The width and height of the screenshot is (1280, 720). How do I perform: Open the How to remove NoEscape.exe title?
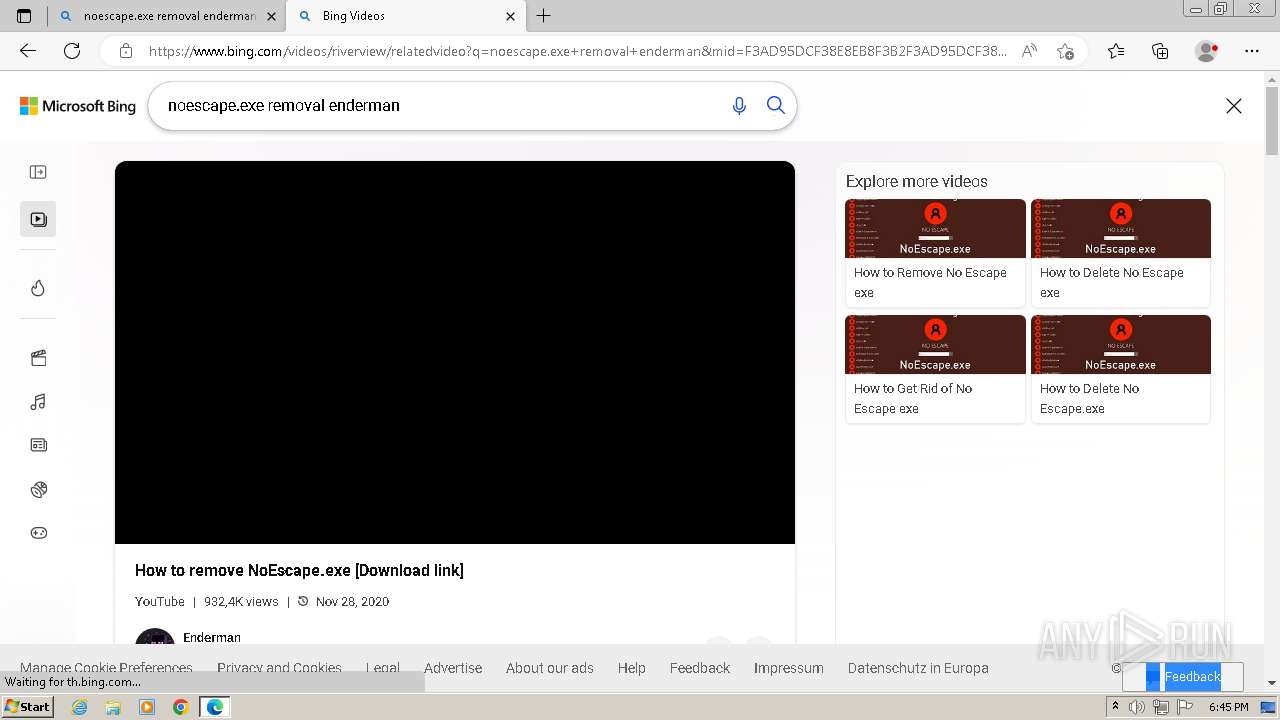(x=299, y=570)
